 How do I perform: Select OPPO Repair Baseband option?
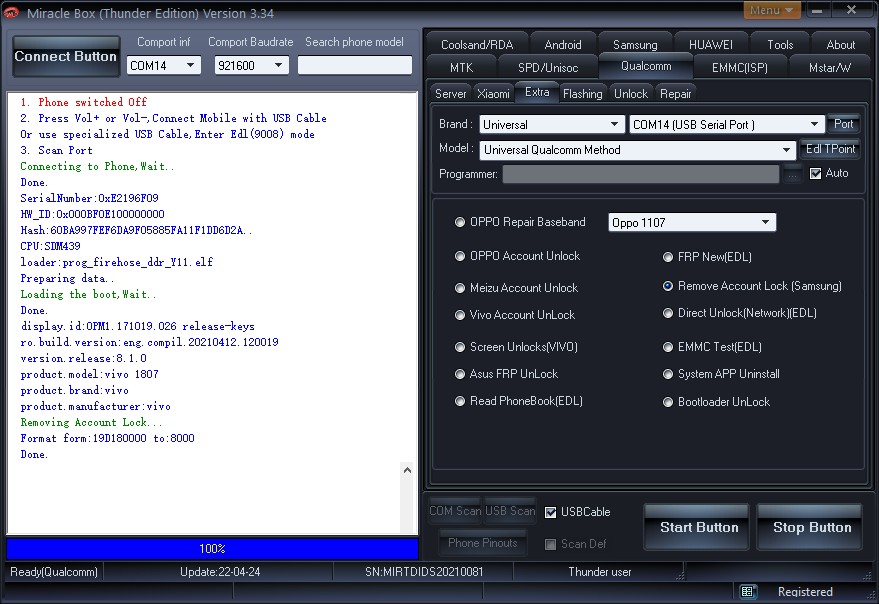460,222
